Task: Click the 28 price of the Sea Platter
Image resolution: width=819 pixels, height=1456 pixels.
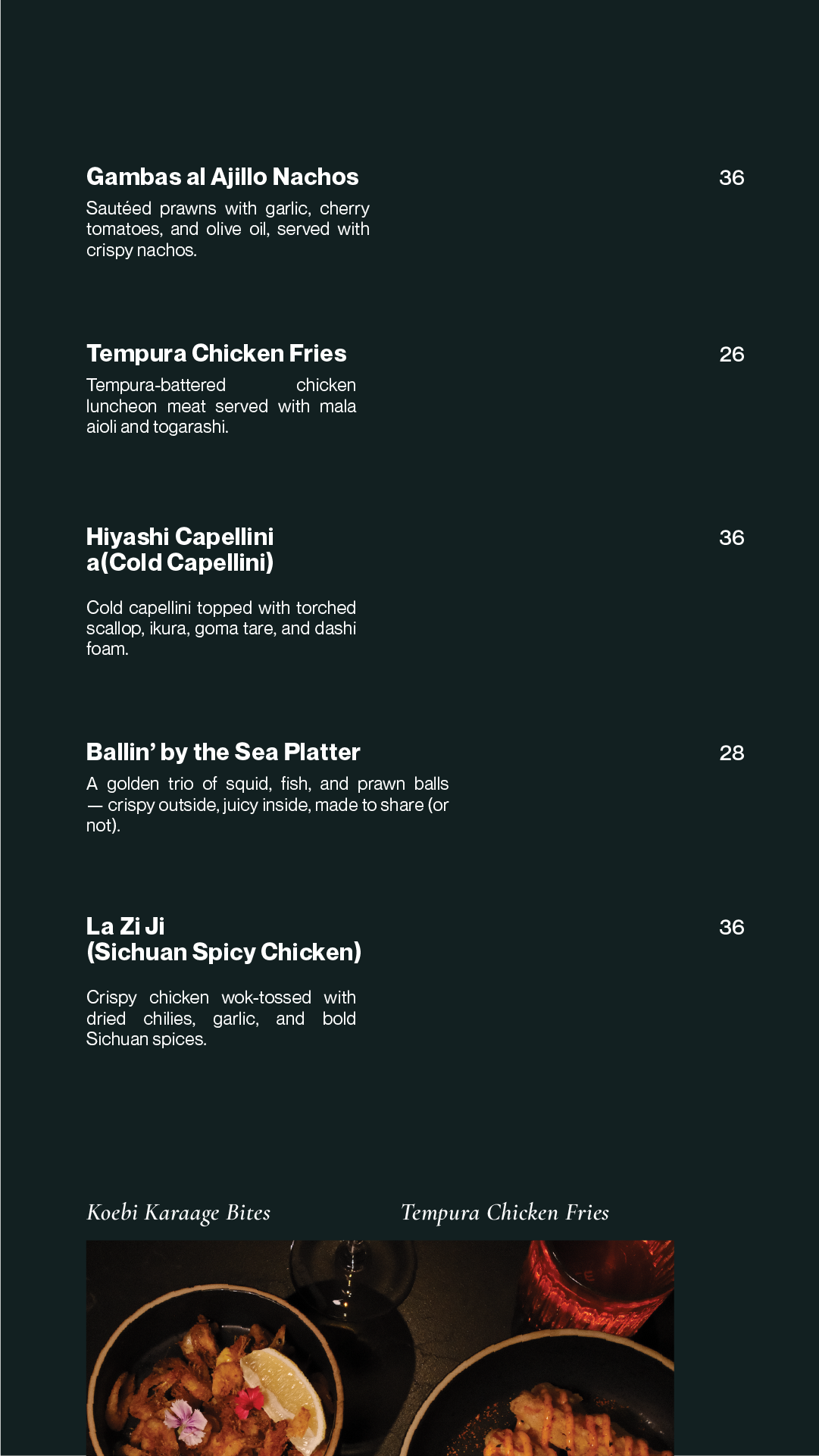Action: tap(731, 753)
